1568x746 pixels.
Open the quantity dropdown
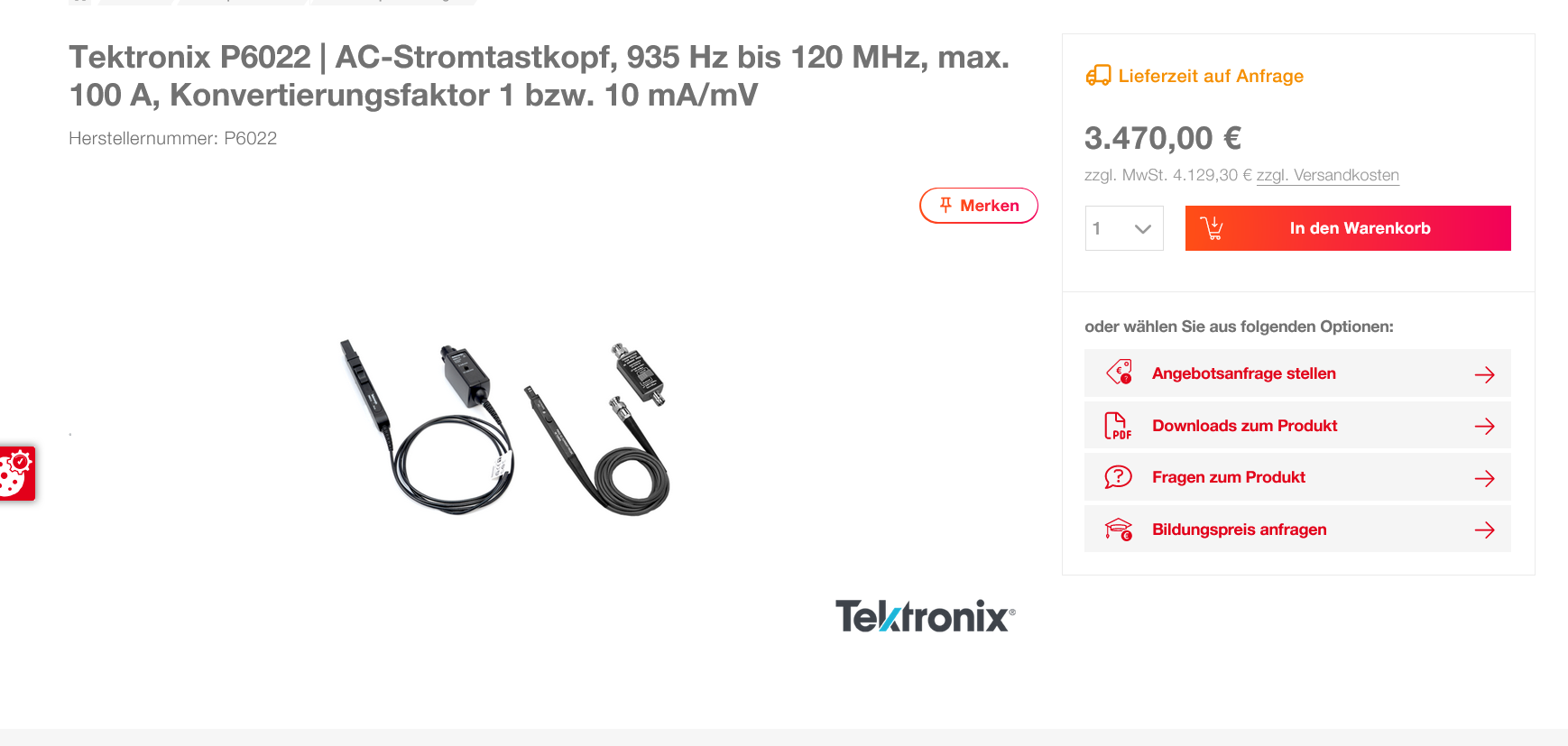point(1124,228)
